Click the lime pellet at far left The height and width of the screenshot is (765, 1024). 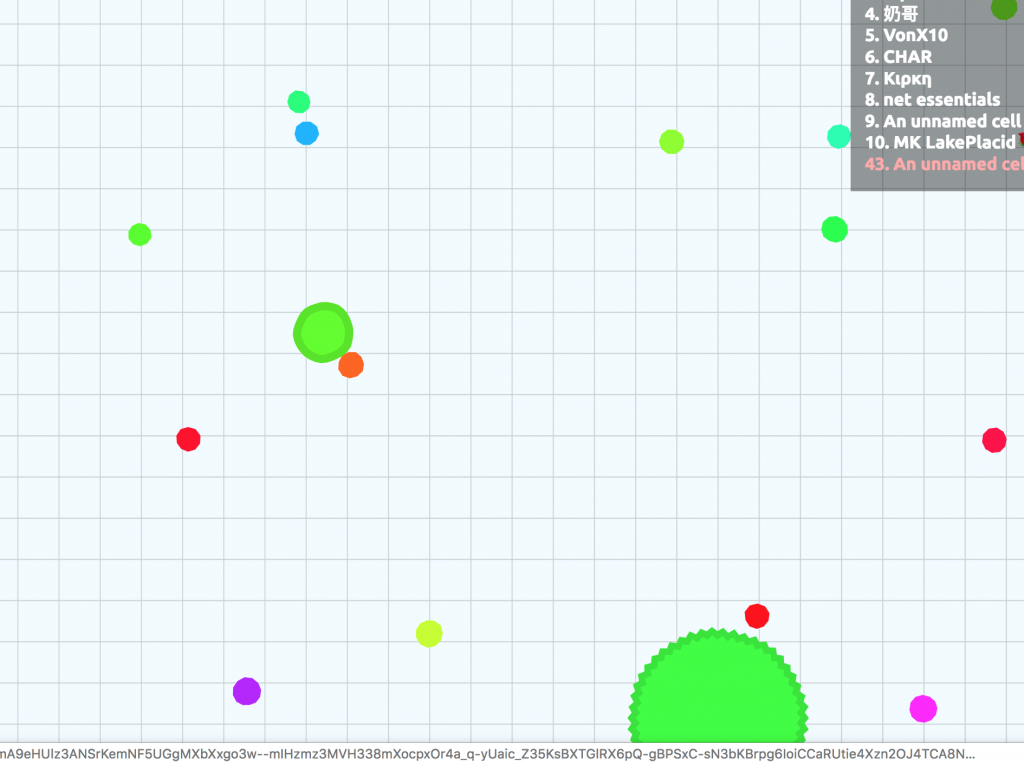click(140, 235)
